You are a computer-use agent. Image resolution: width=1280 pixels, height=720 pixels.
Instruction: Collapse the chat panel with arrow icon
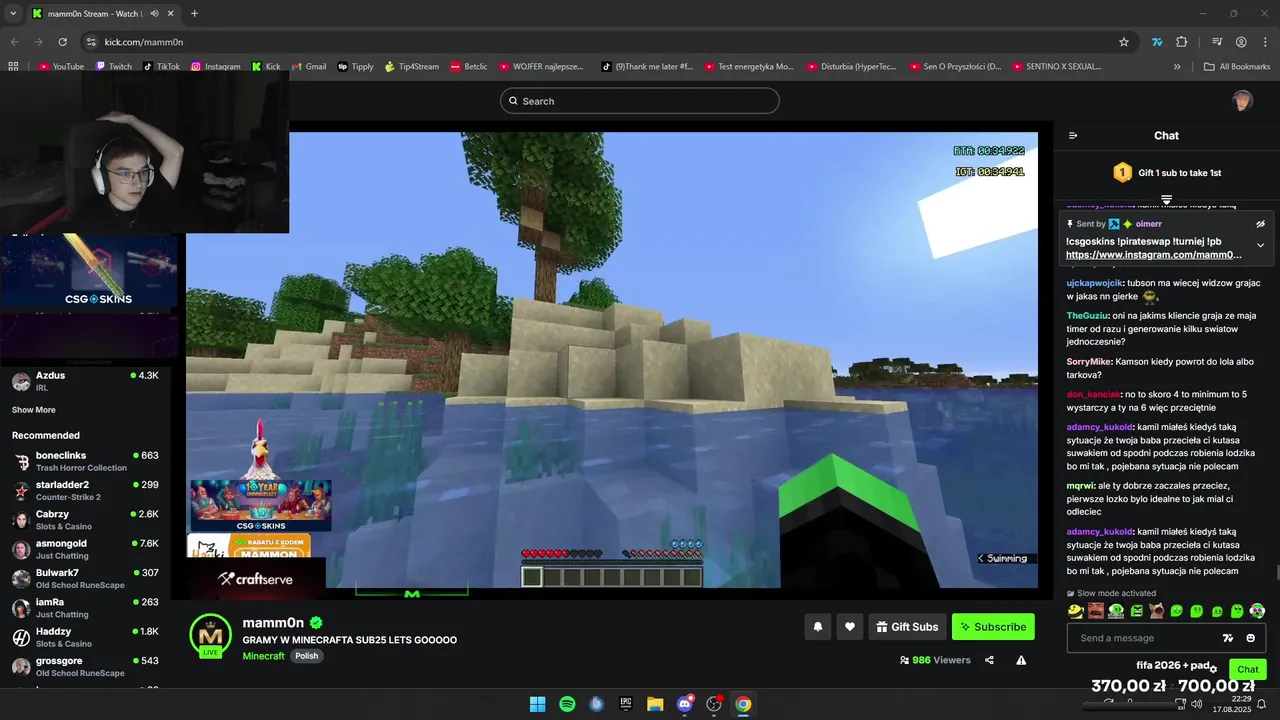tap(1073, 136)
